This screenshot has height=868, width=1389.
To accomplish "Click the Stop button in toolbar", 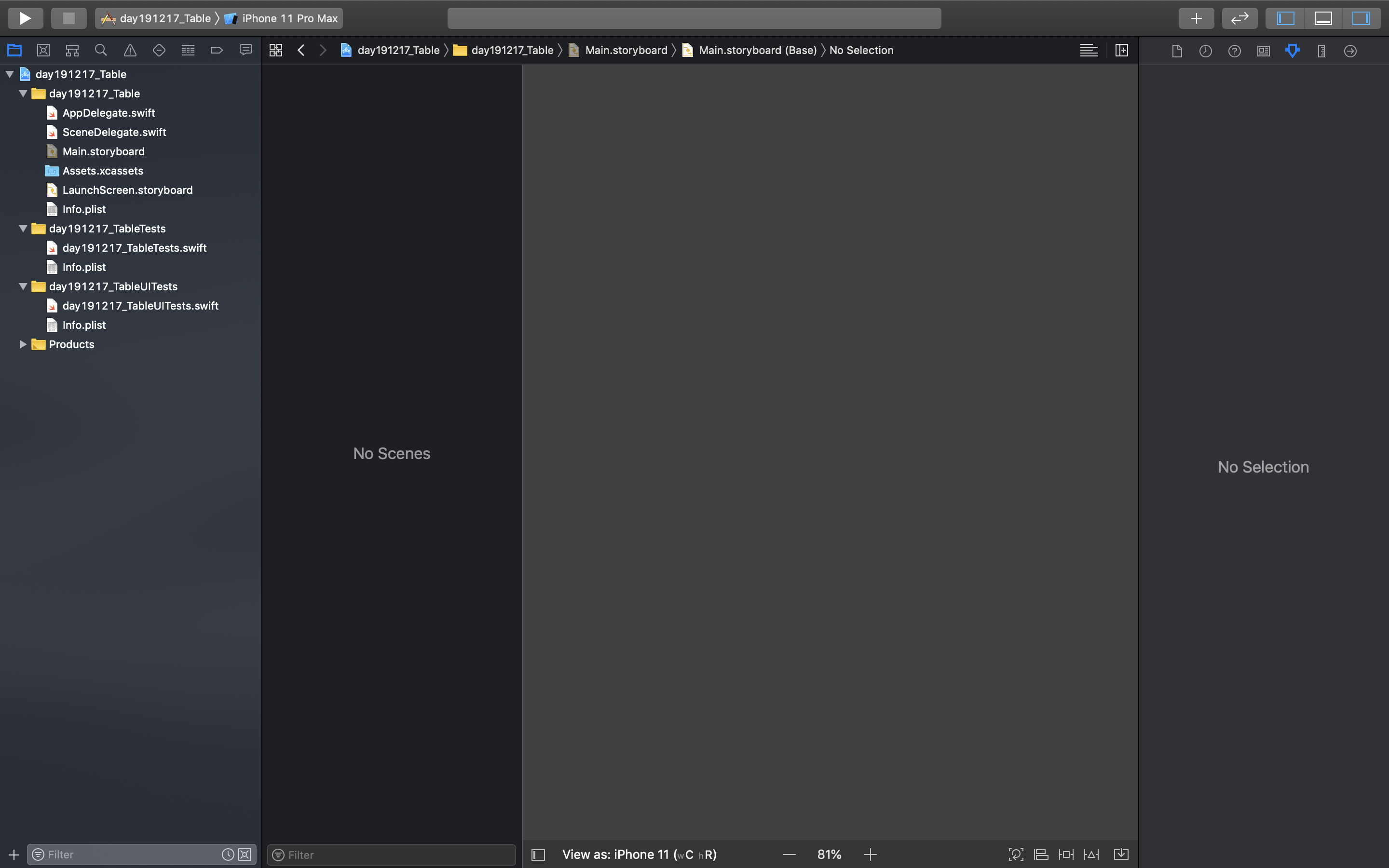I will click(69, 18).
